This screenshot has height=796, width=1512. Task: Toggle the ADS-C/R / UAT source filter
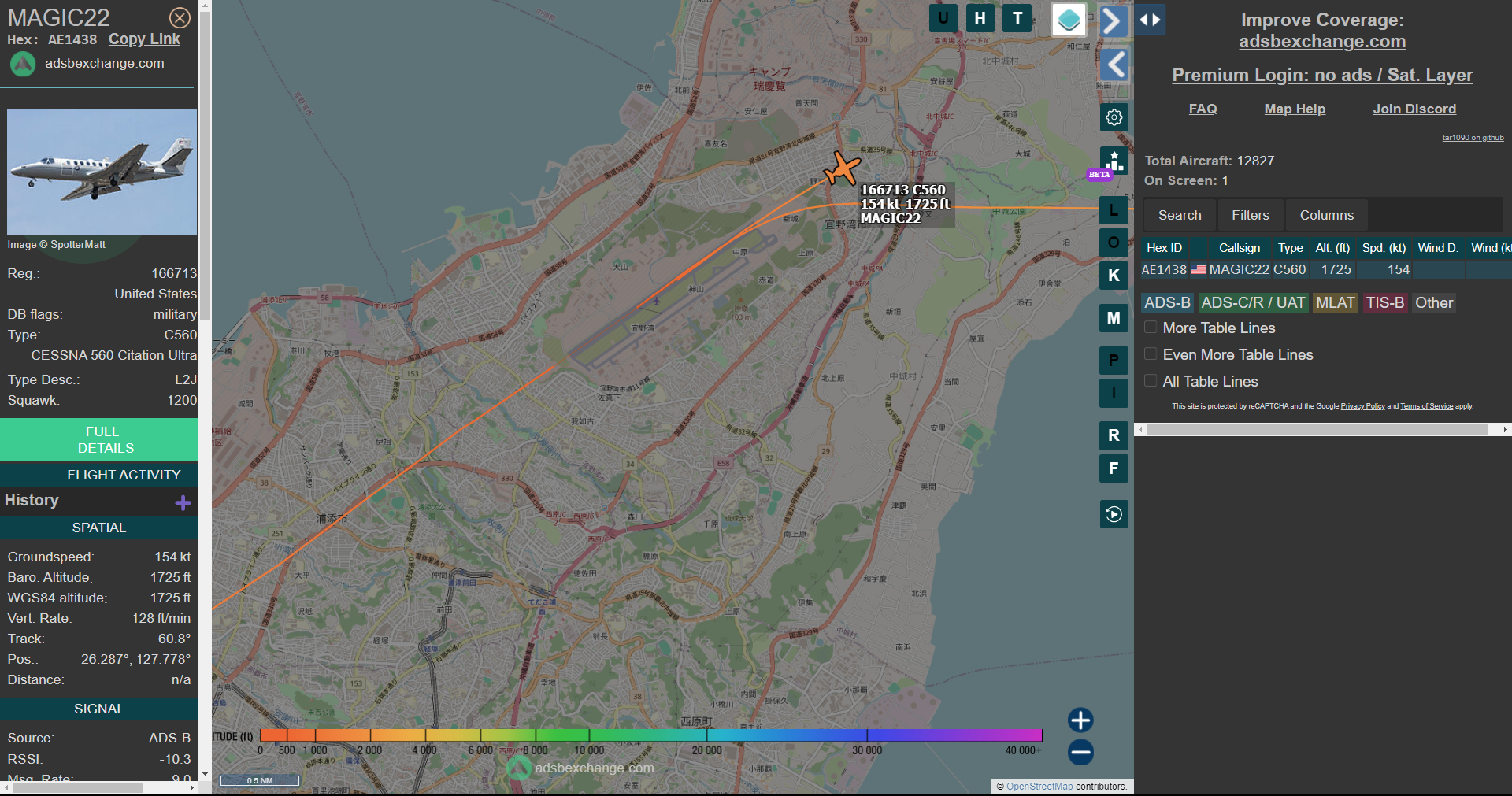1253,302
